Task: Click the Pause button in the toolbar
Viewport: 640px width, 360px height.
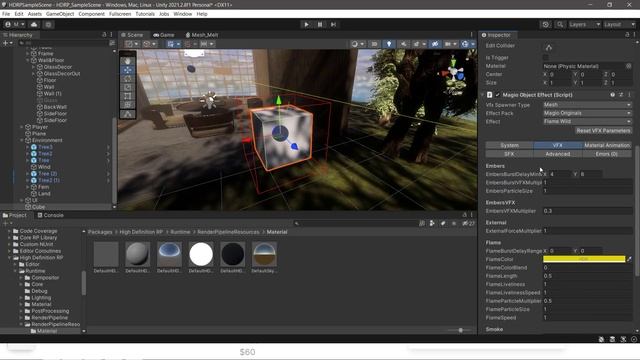Action: (320, 24)
